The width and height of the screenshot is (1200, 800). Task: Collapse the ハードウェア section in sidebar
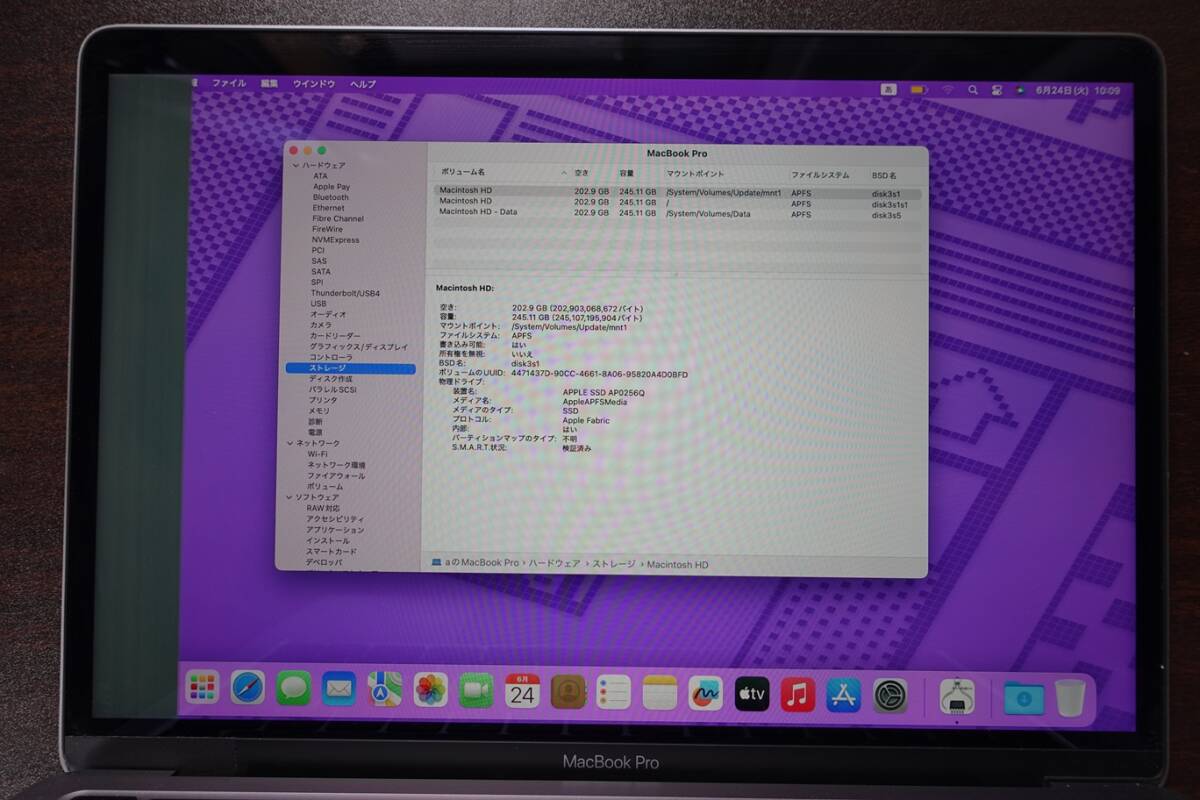295,165
